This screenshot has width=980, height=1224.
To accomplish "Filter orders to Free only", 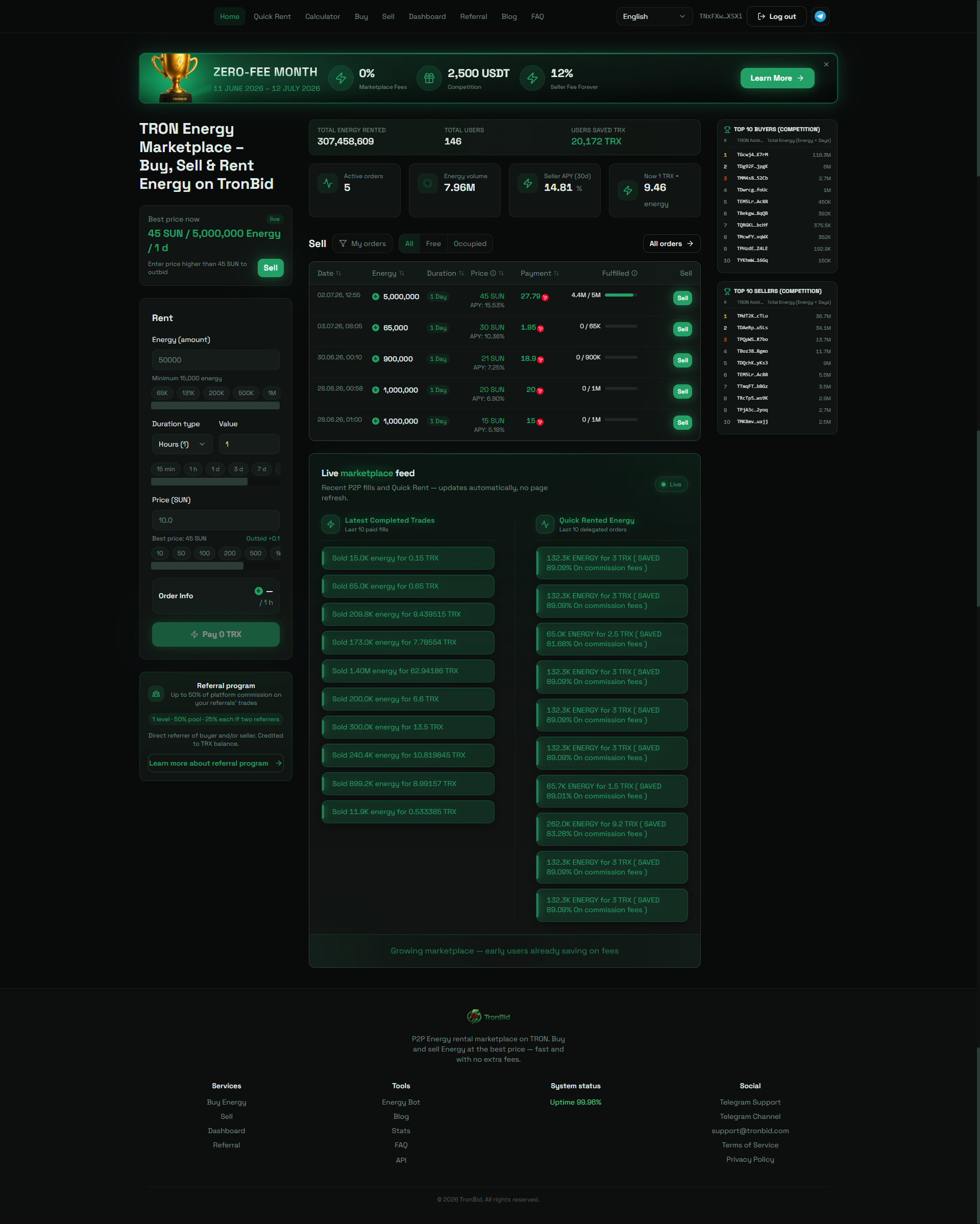I will 433,243.
